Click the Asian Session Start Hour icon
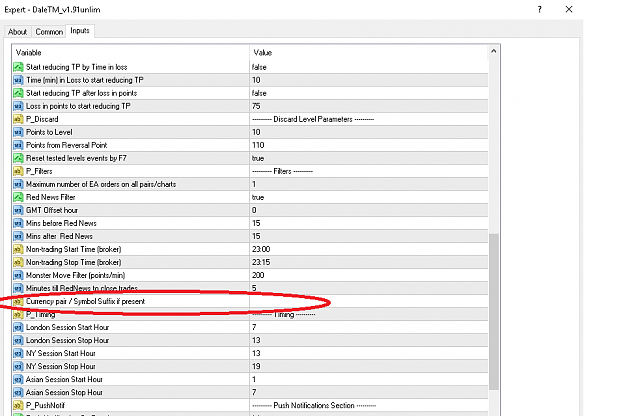The width and height of the screenshot is (625, 416). 18,379
